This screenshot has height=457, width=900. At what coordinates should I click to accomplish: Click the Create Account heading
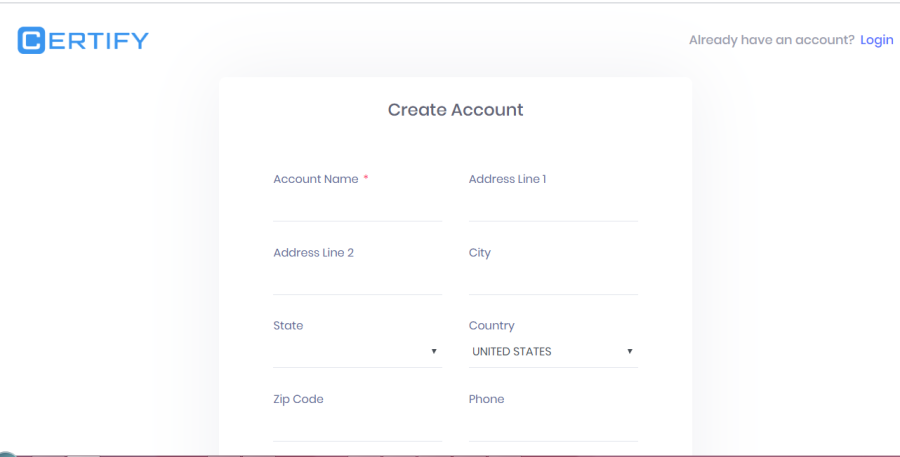(x=456, y=110)
